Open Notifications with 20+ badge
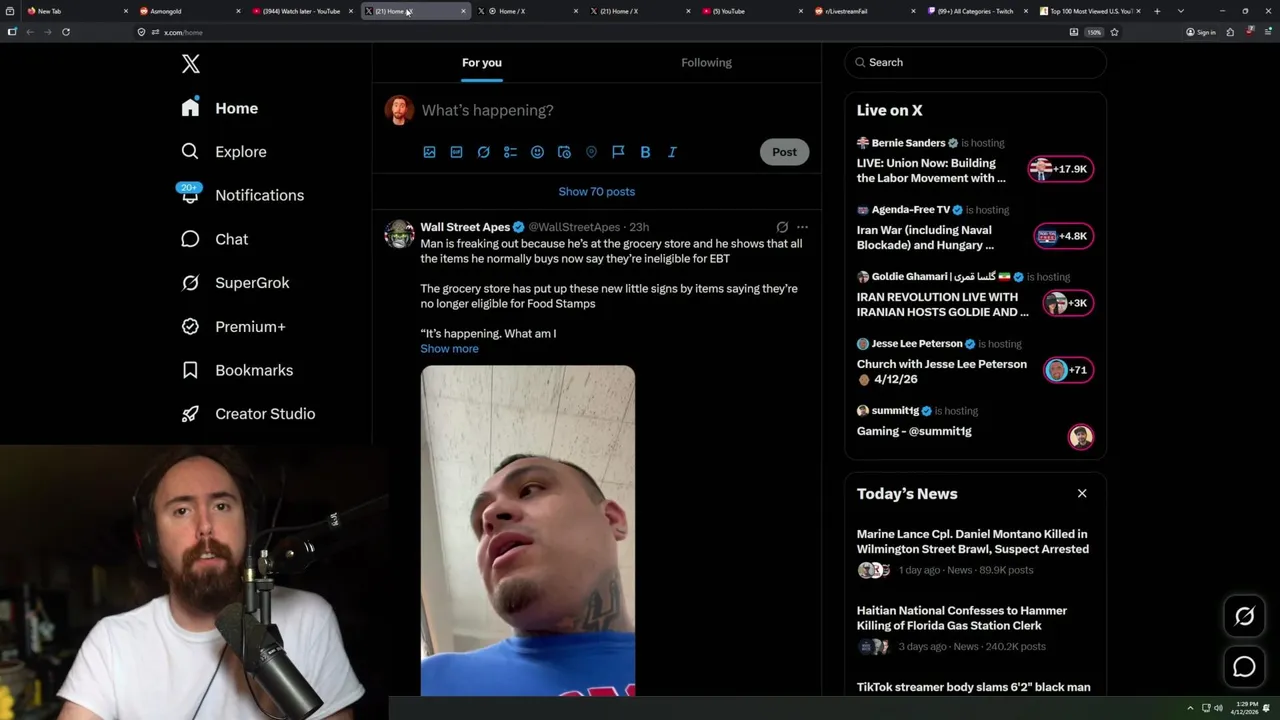 pos(241,195)
